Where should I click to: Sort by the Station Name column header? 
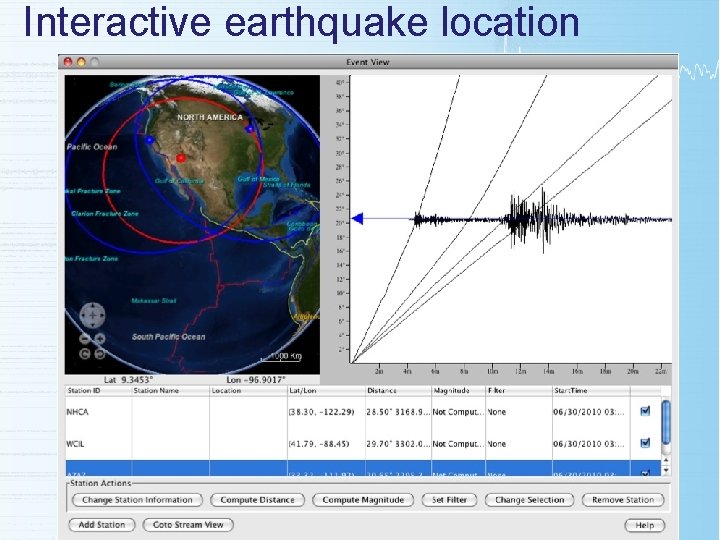(x=170, y=391)
